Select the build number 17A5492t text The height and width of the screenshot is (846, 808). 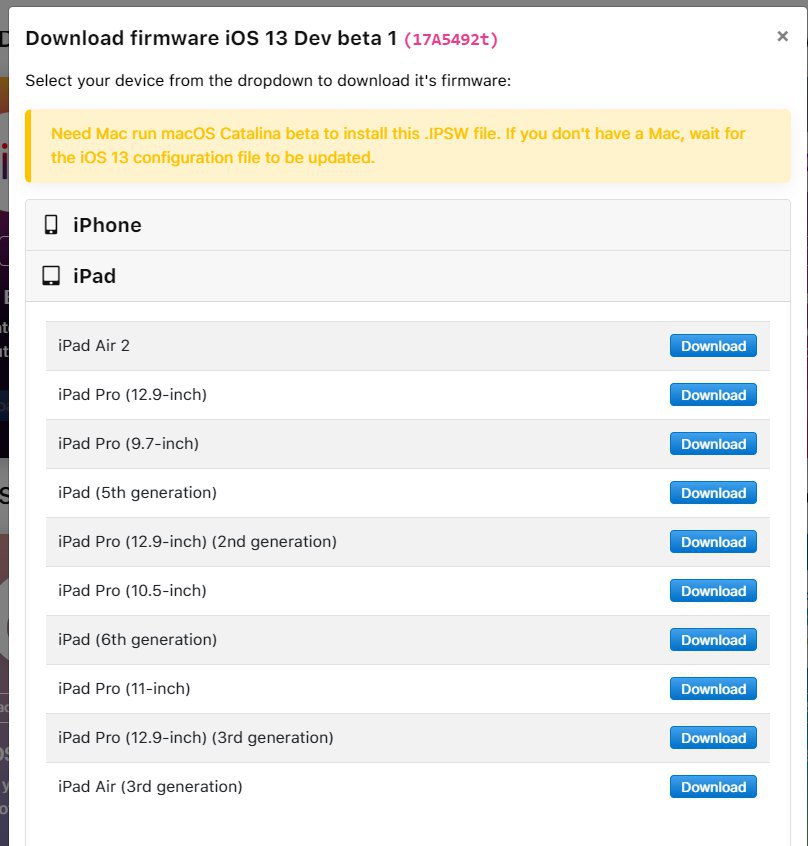[x=451, y=39]
